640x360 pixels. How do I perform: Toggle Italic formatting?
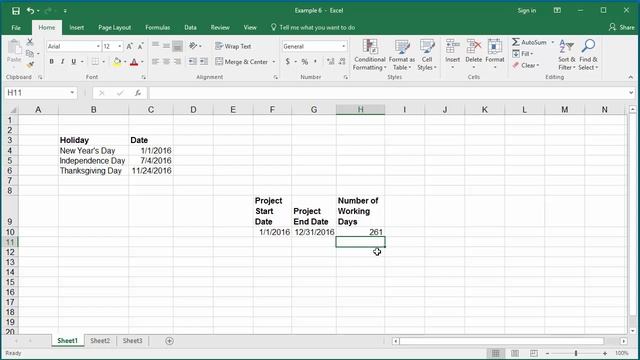(x=62, y=62)
